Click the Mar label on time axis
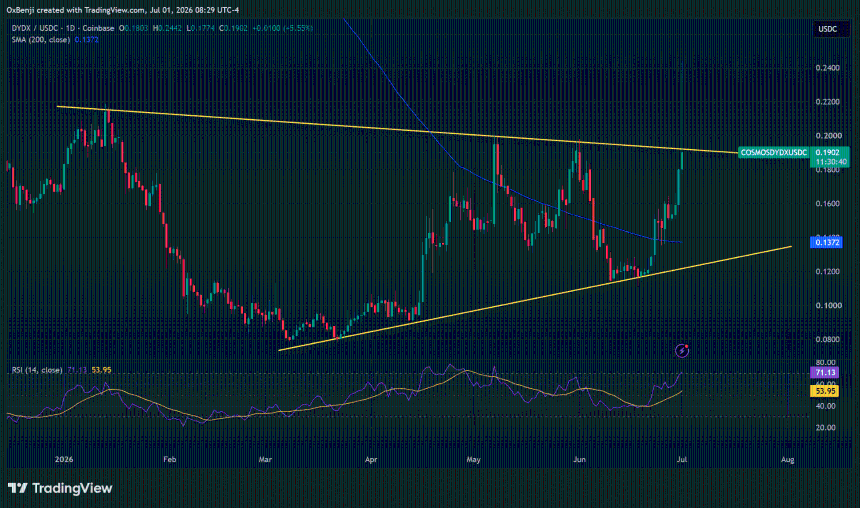The height and width of the screenshot is (508, 860). tap(265, 459)
